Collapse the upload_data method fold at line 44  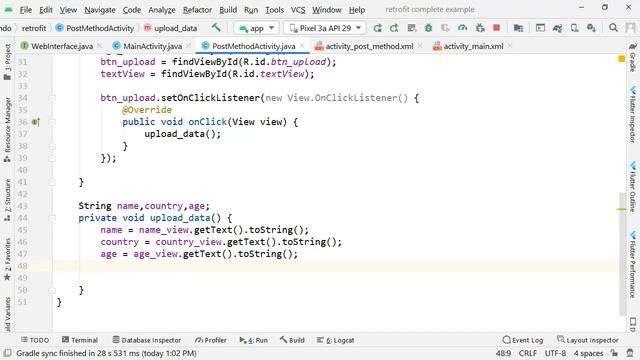click(x=52, y=218)
